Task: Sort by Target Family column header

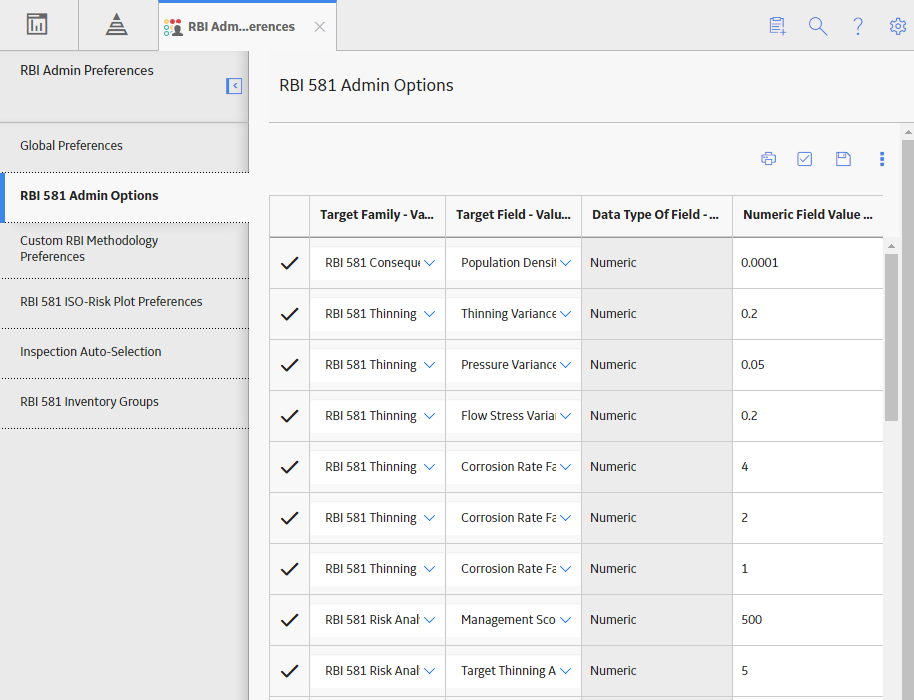Action: 377,215
